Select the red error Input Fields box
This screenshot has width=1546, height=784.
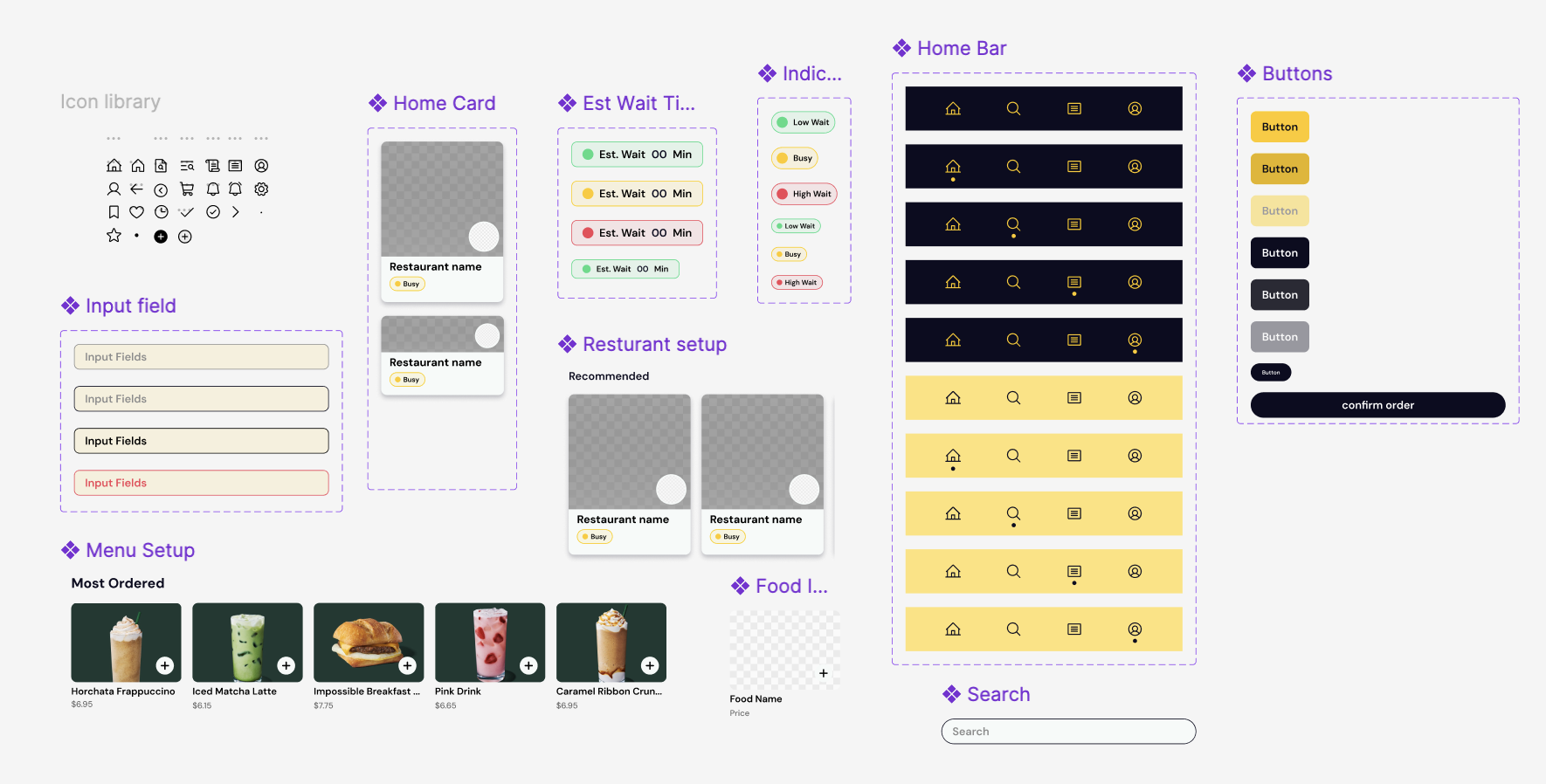click(202, 483)
